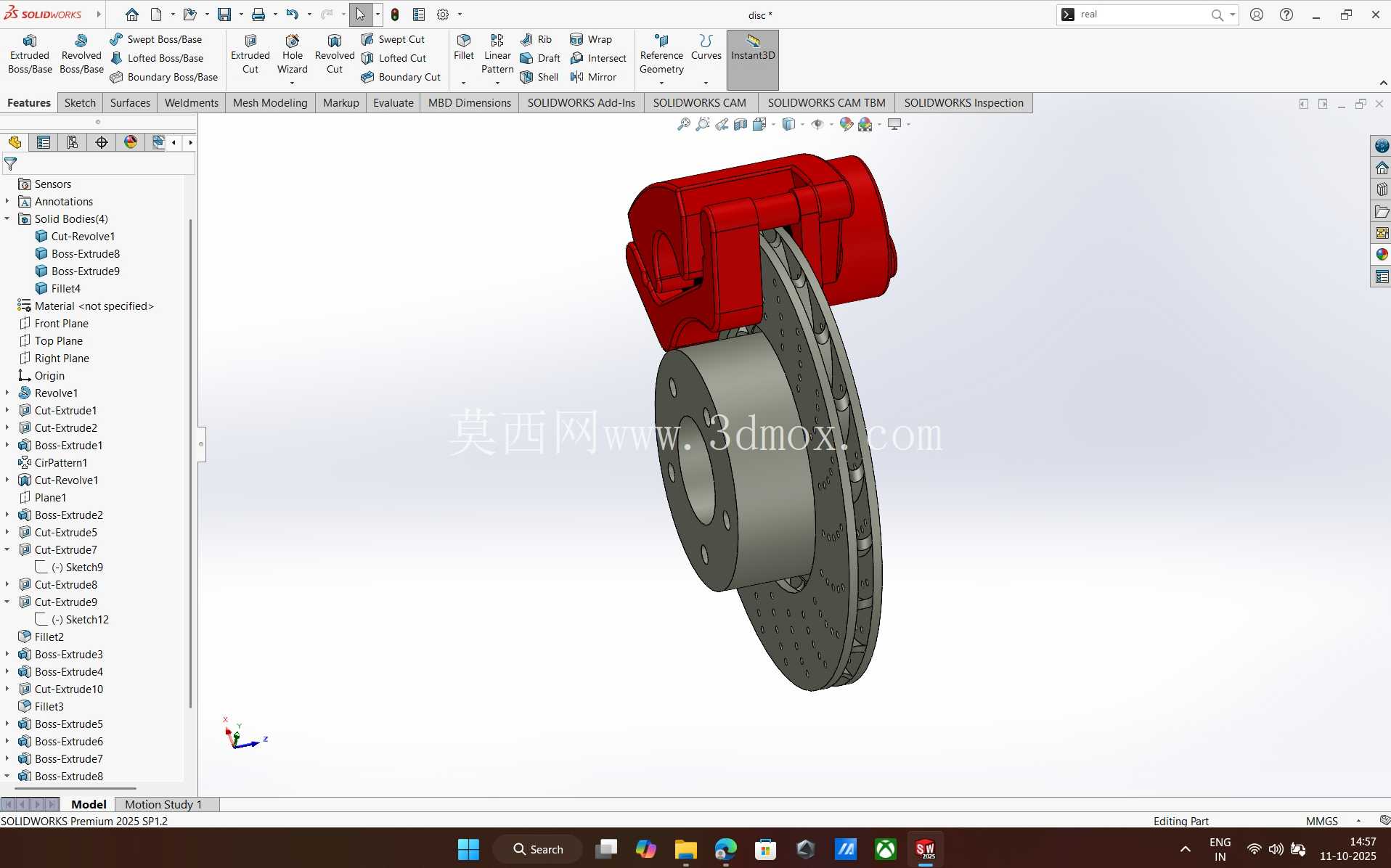Expand the Boss-Extrude5 feature

click(x=7, y=724)
